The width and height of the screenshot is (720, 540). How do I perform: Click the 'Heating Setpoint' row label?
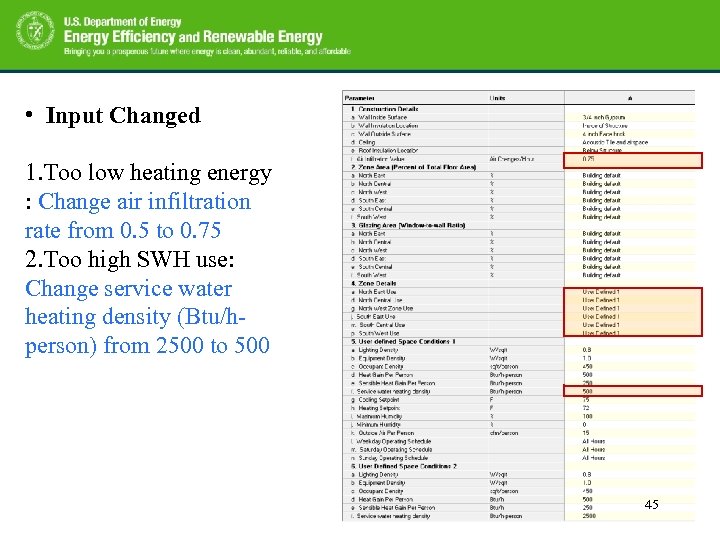pos(379,408)
